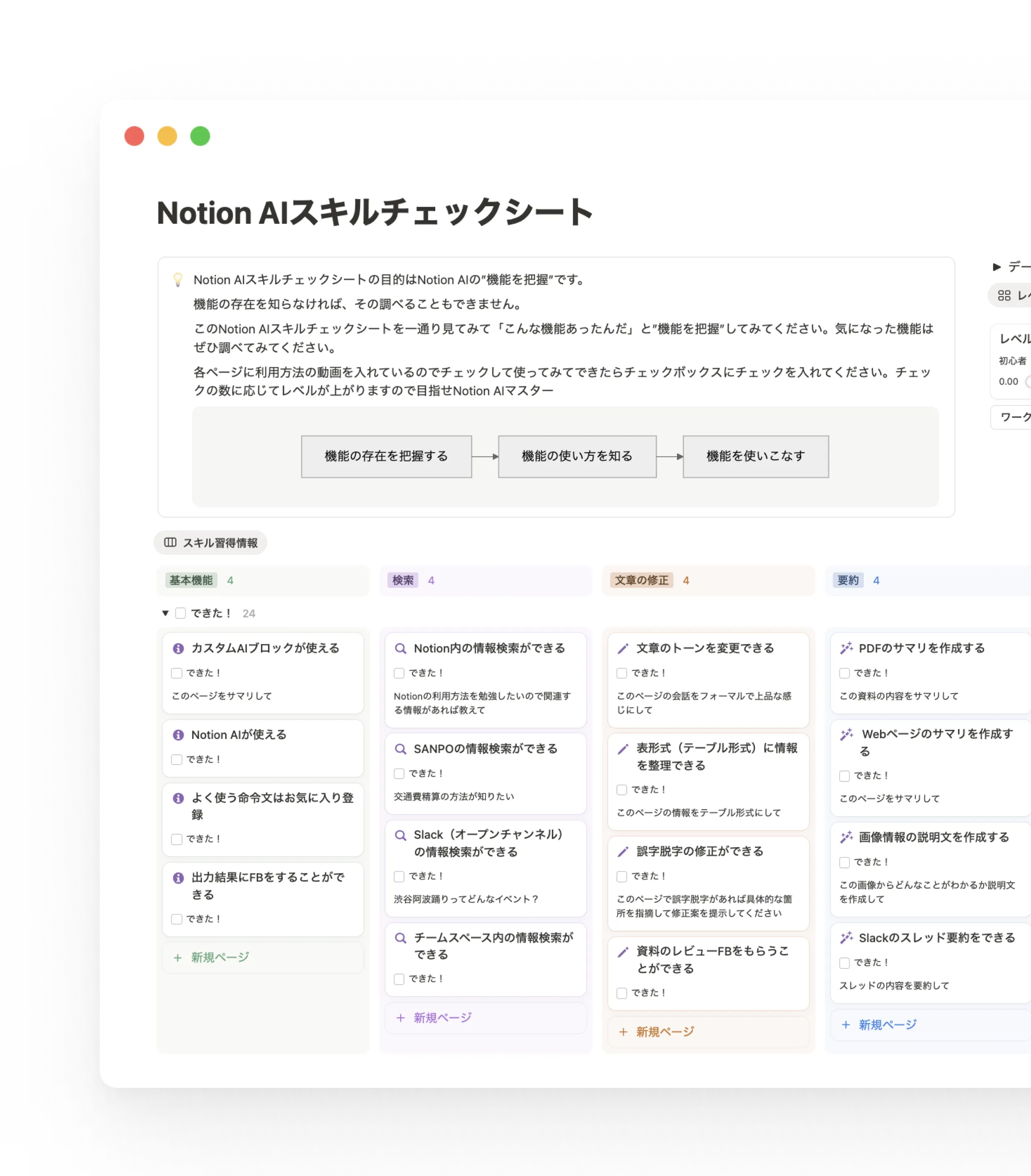The height and width of the screenshot is (1176, 1031).
Task: Select the 検索 column tag
Action: click(x=403, y=581)
